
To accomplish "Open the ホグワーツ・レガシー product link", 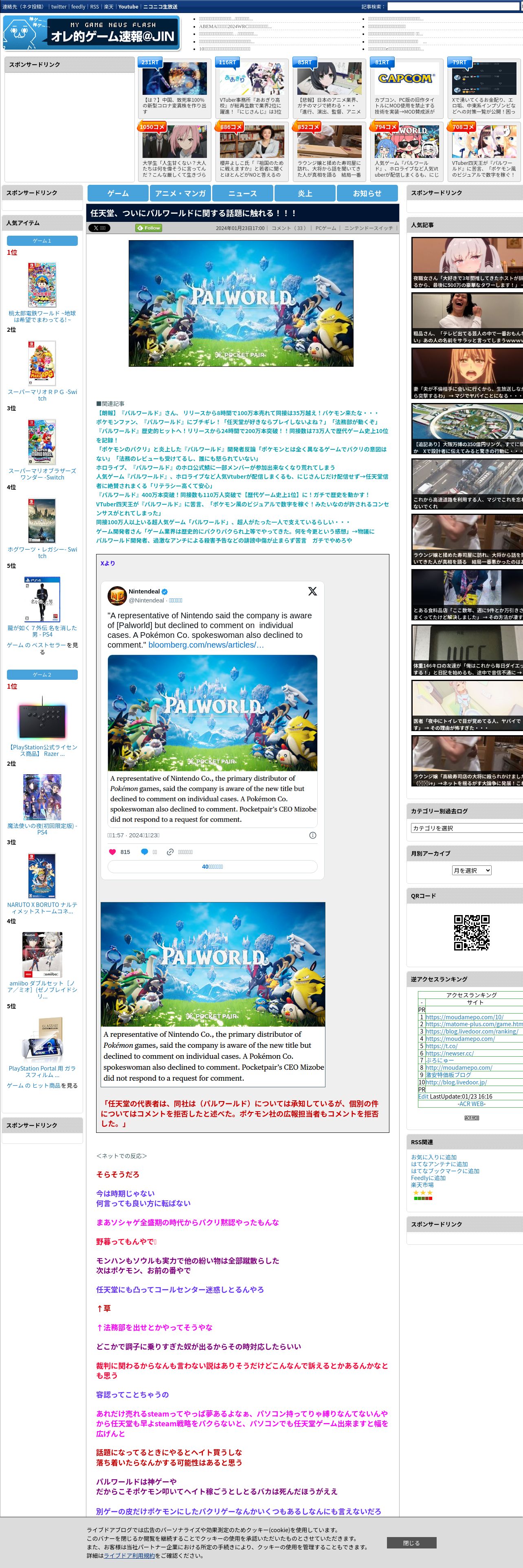I will (42, 553).
